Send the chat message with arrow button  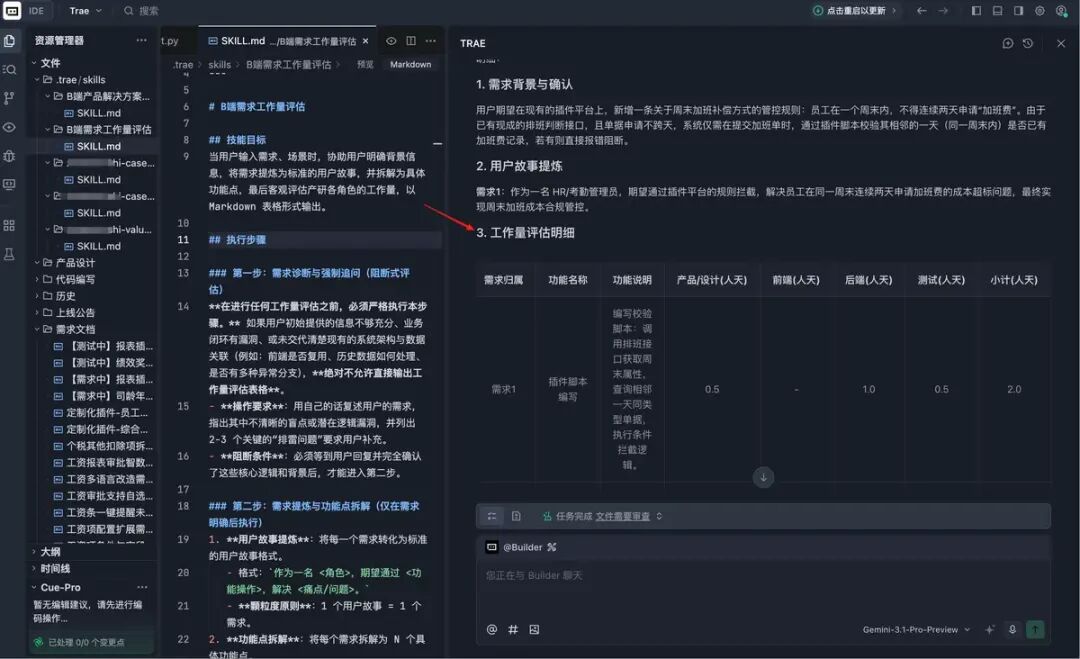[1035, 630]
